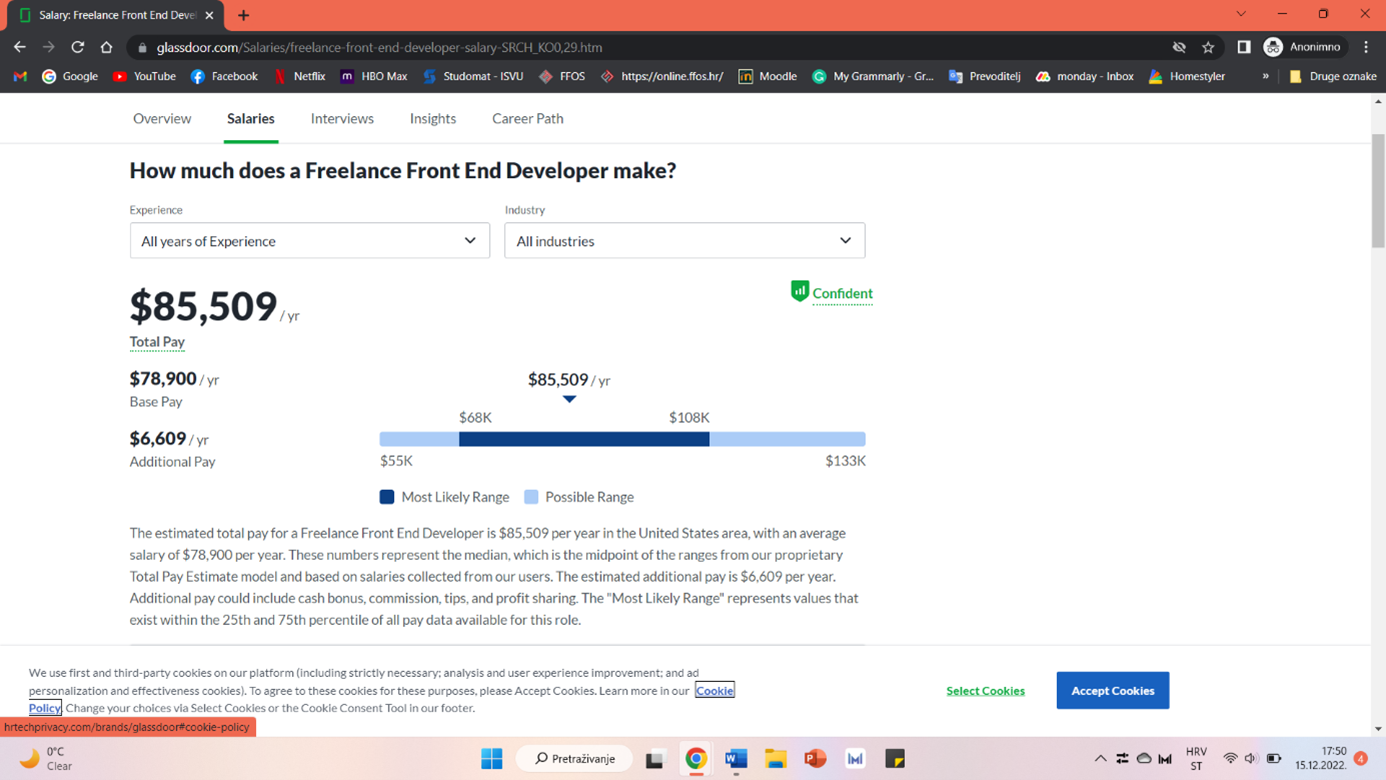Open the Career Path tab
This screenshot has width=1386, height=780.
tap(528, 118)
